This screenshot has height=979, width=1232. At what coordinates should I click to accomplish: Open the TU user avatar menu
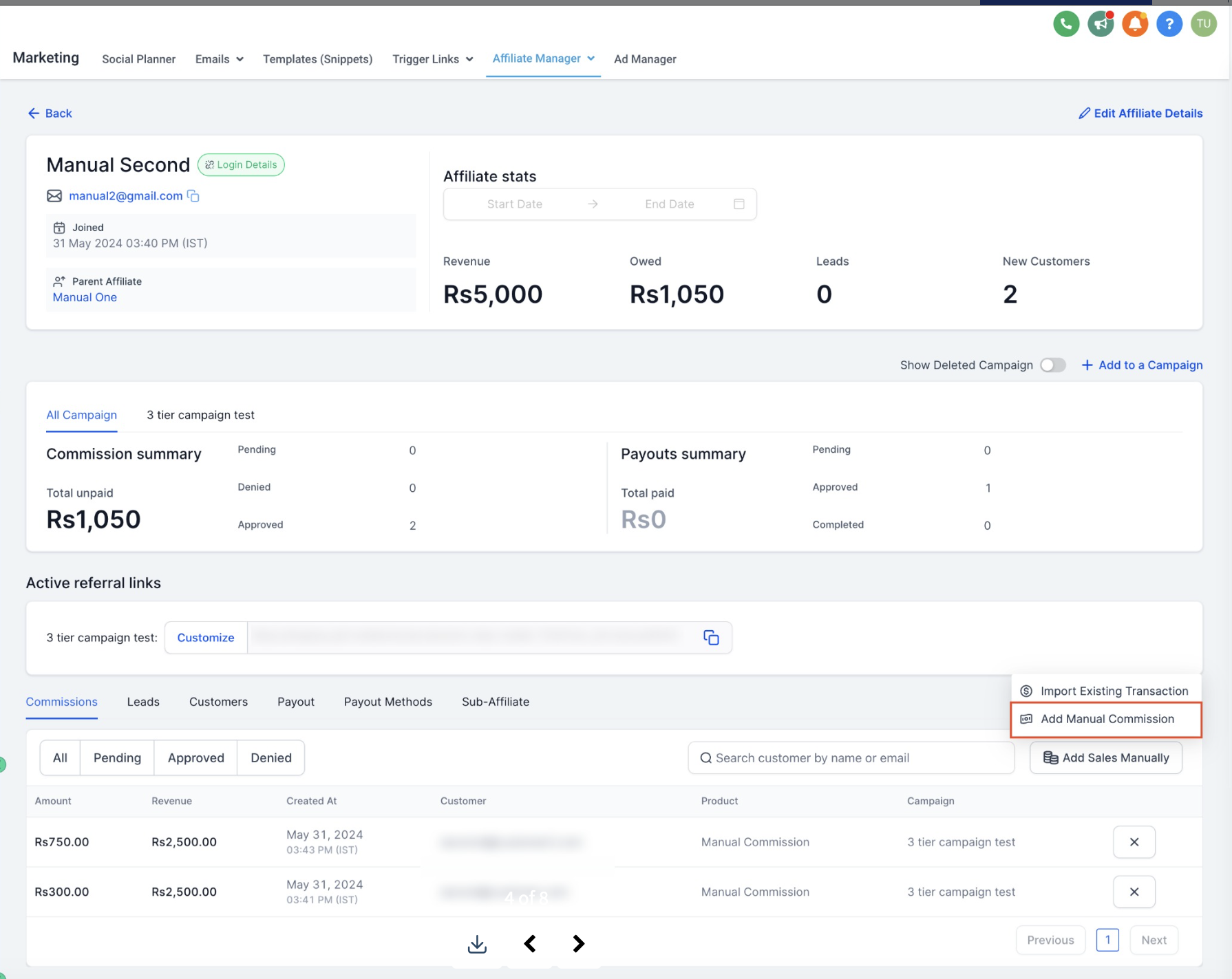[x=1204, y=24]
